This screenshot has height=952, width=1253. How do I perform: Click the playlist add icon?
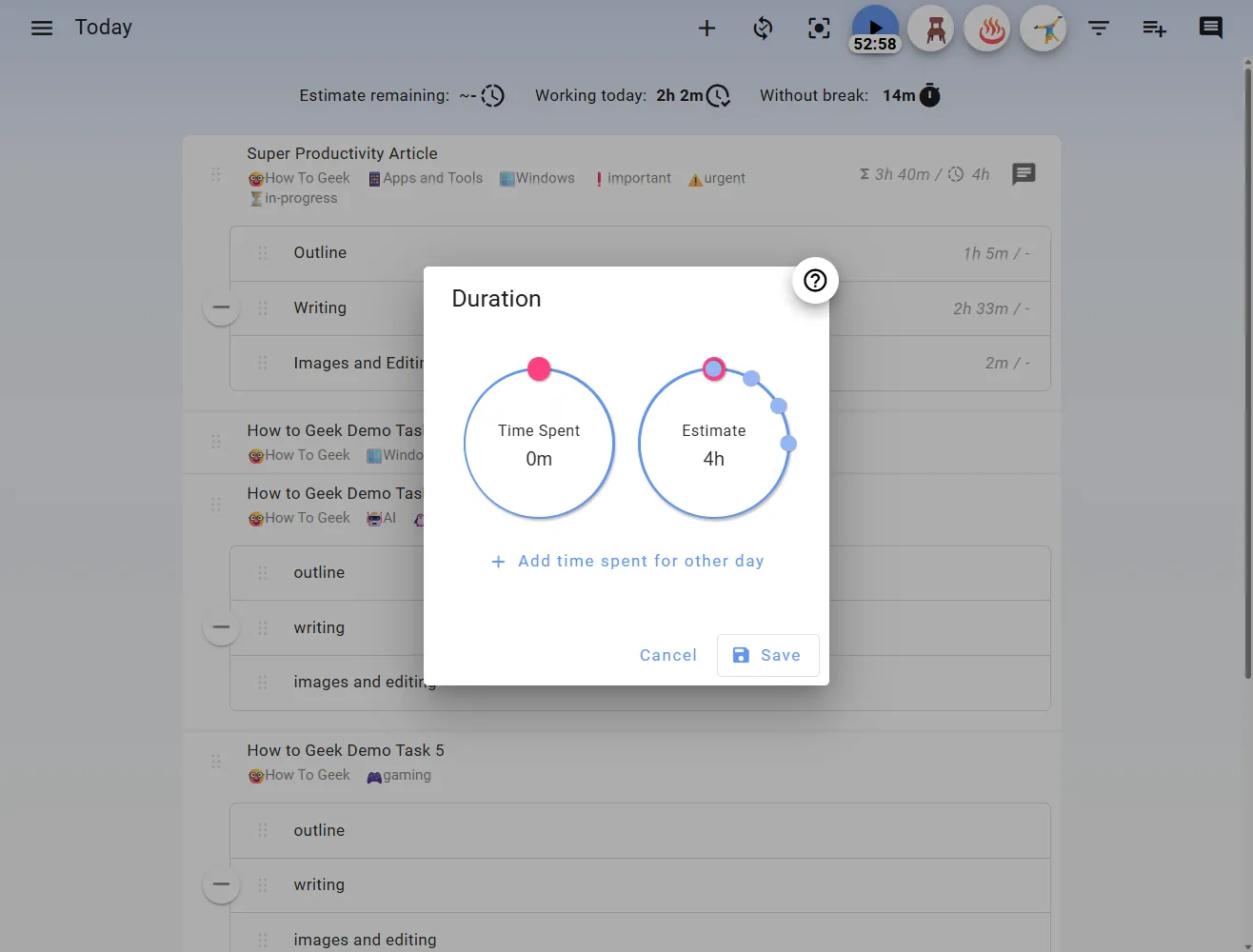coord(1154,29)
